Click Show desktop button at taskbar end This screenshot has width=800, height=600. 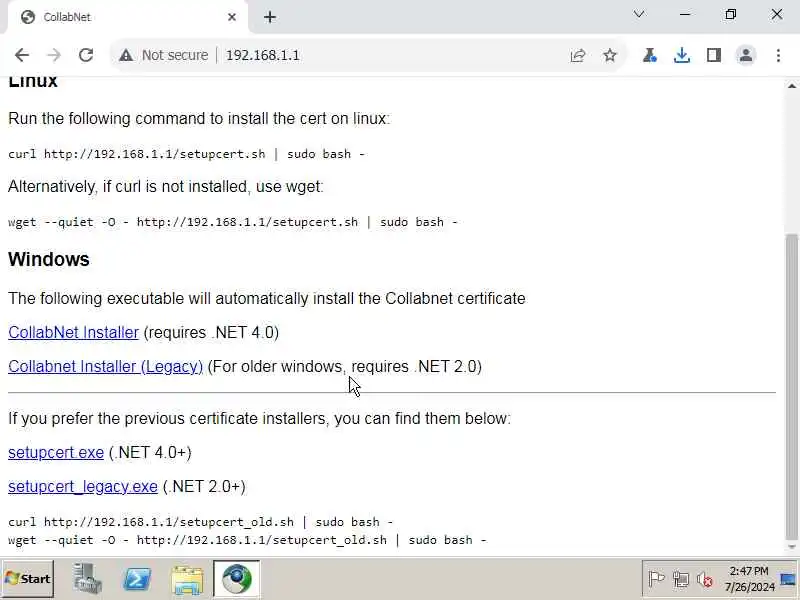pos(788,579)
